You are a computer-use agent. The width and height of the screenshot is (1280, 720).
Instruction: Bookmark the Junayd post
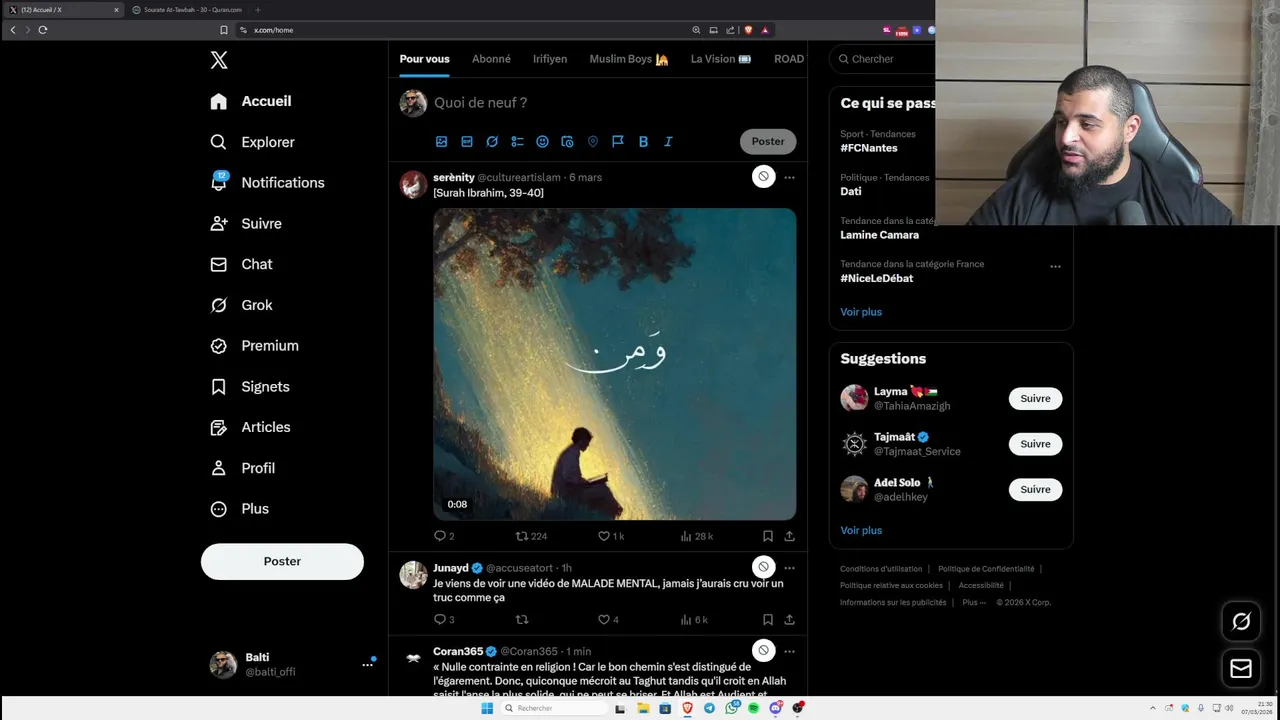pyautogui.click(x=768, y=620)
